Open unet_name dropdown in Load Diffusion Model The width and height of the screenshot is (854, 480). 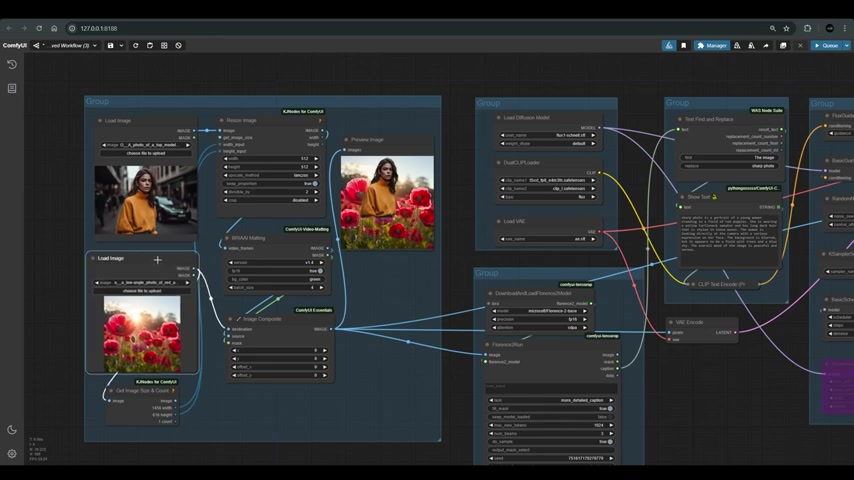click(x=547, y=135)
